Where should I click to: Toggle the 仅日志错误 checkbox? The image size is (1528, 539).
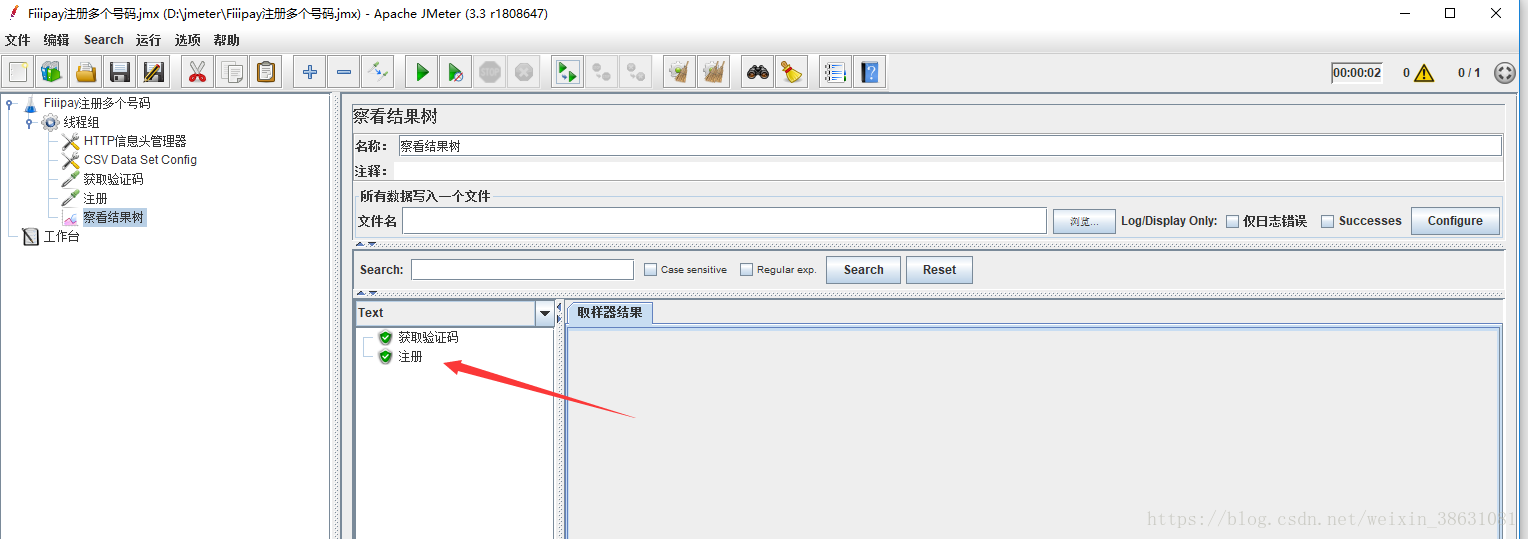click(1232, 221)
